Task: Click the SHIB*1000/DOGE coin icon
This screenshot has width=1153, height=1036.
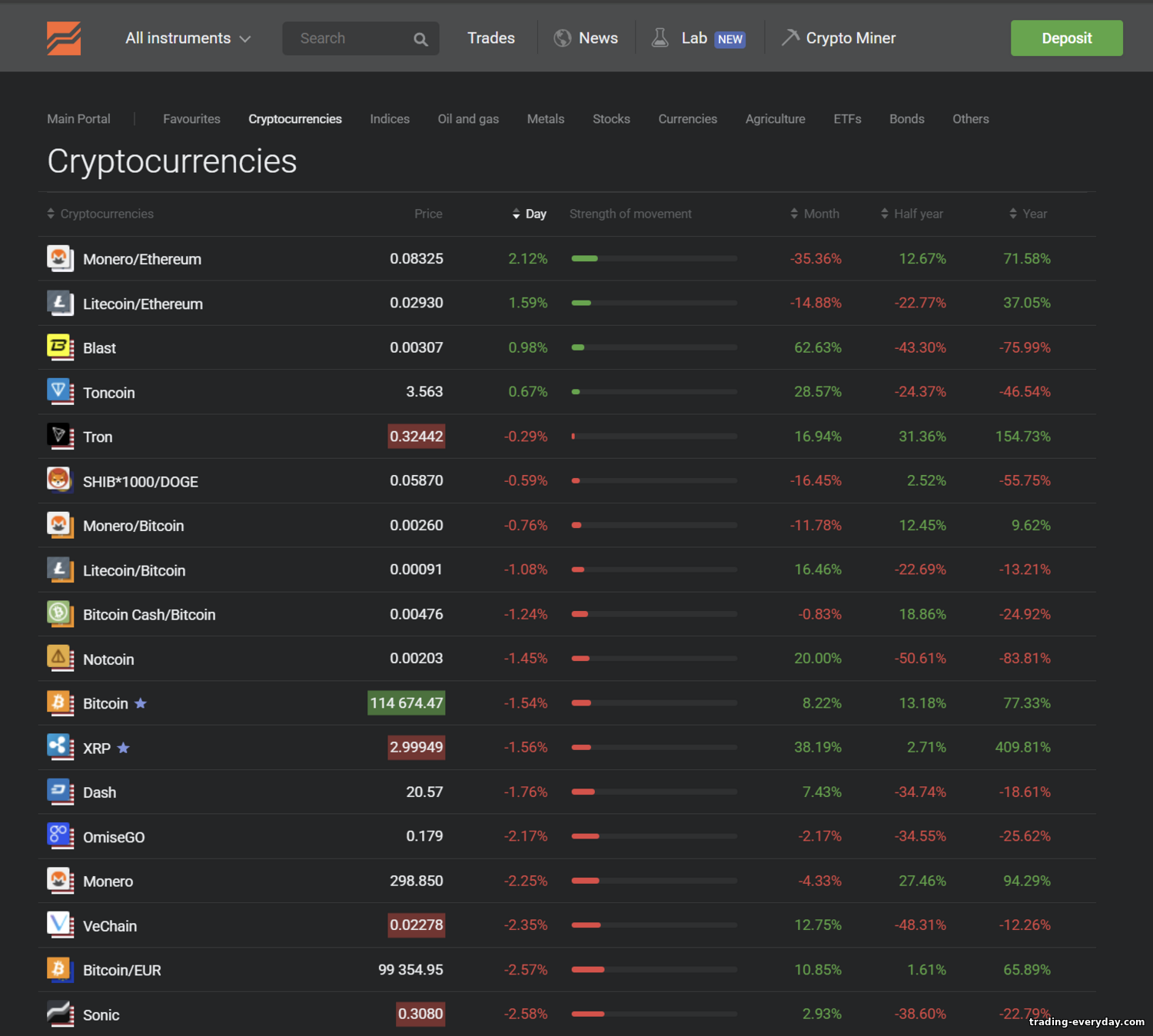Action: click(x=60, y=480)
